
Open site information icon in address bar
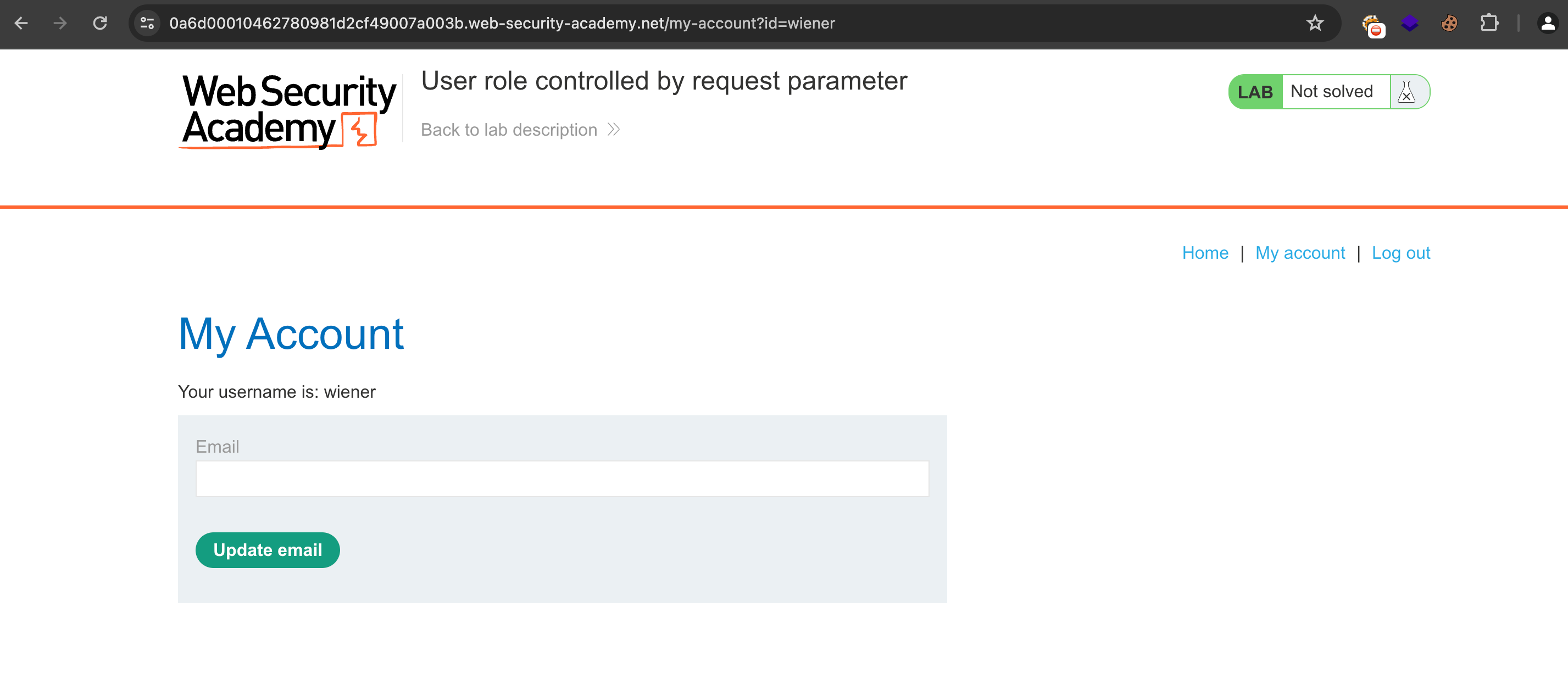147,23
